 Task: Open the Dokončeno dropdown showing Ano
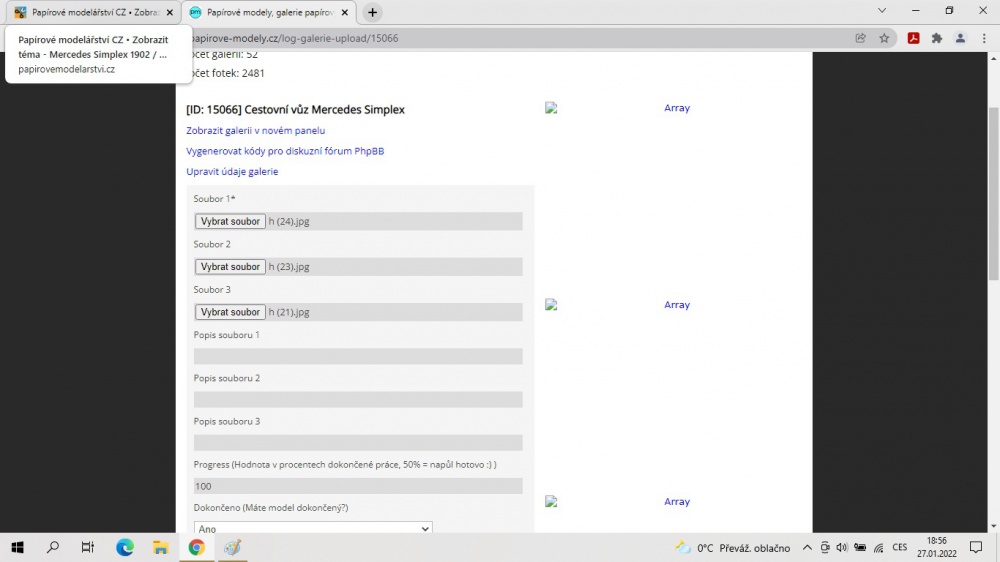(313, 528)
